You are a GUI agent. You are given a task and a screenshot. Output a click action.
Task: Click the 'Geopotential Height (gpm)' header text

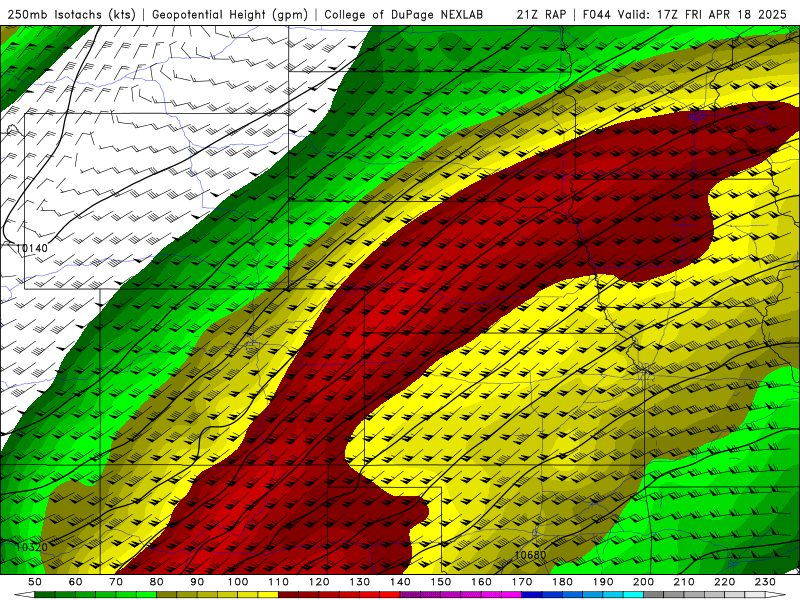pos(230,15)
